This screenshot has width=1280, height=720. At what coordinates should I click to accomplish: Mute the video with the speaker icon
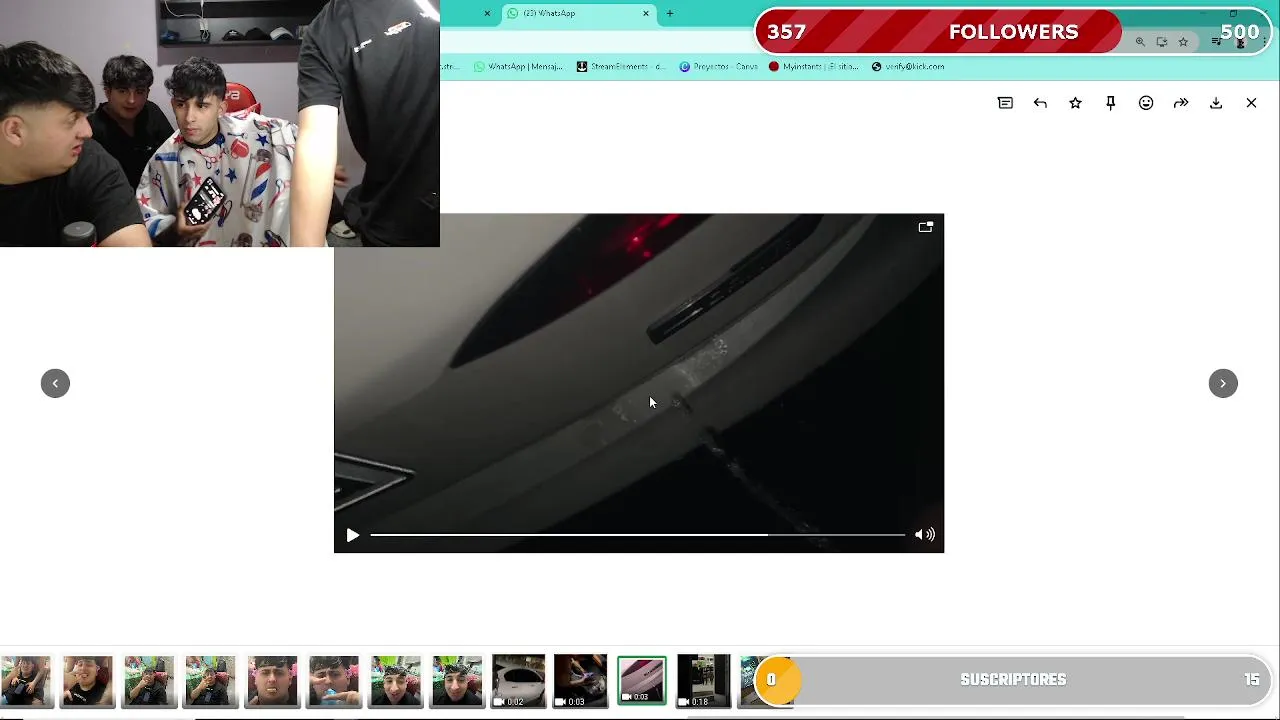pyautogui.click(x=925, y=535)
